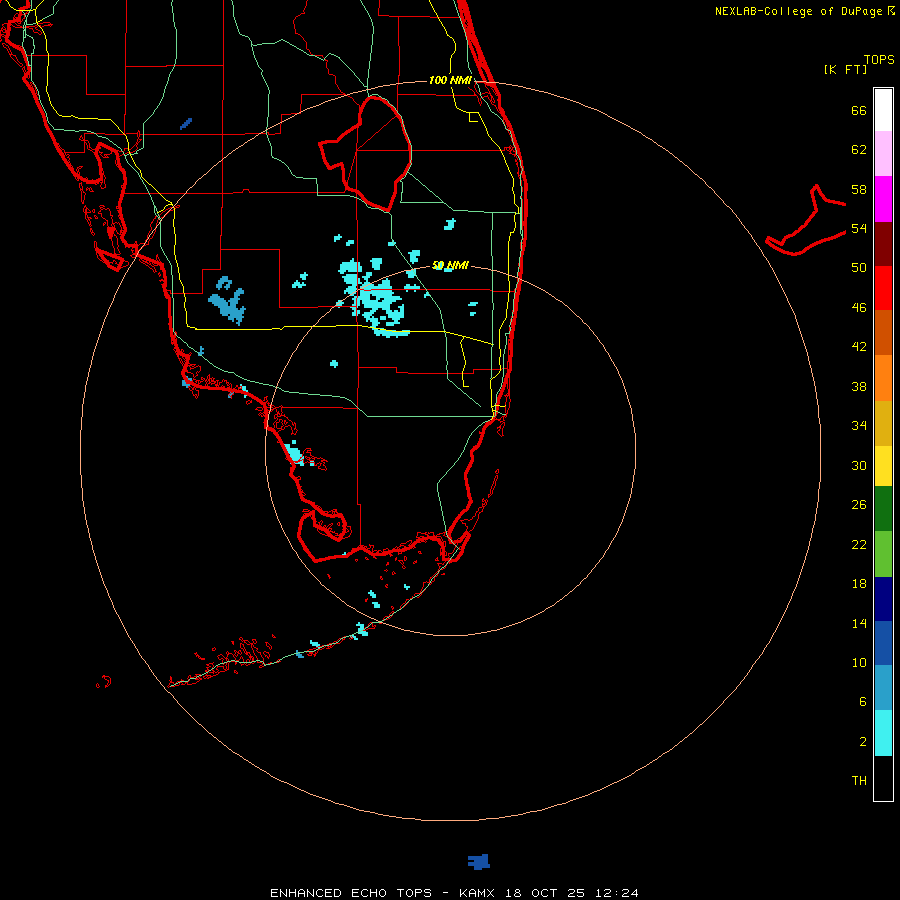Click the black TH threshold band
The height and width of the screenshot is (900, 900).
(883, 778)
